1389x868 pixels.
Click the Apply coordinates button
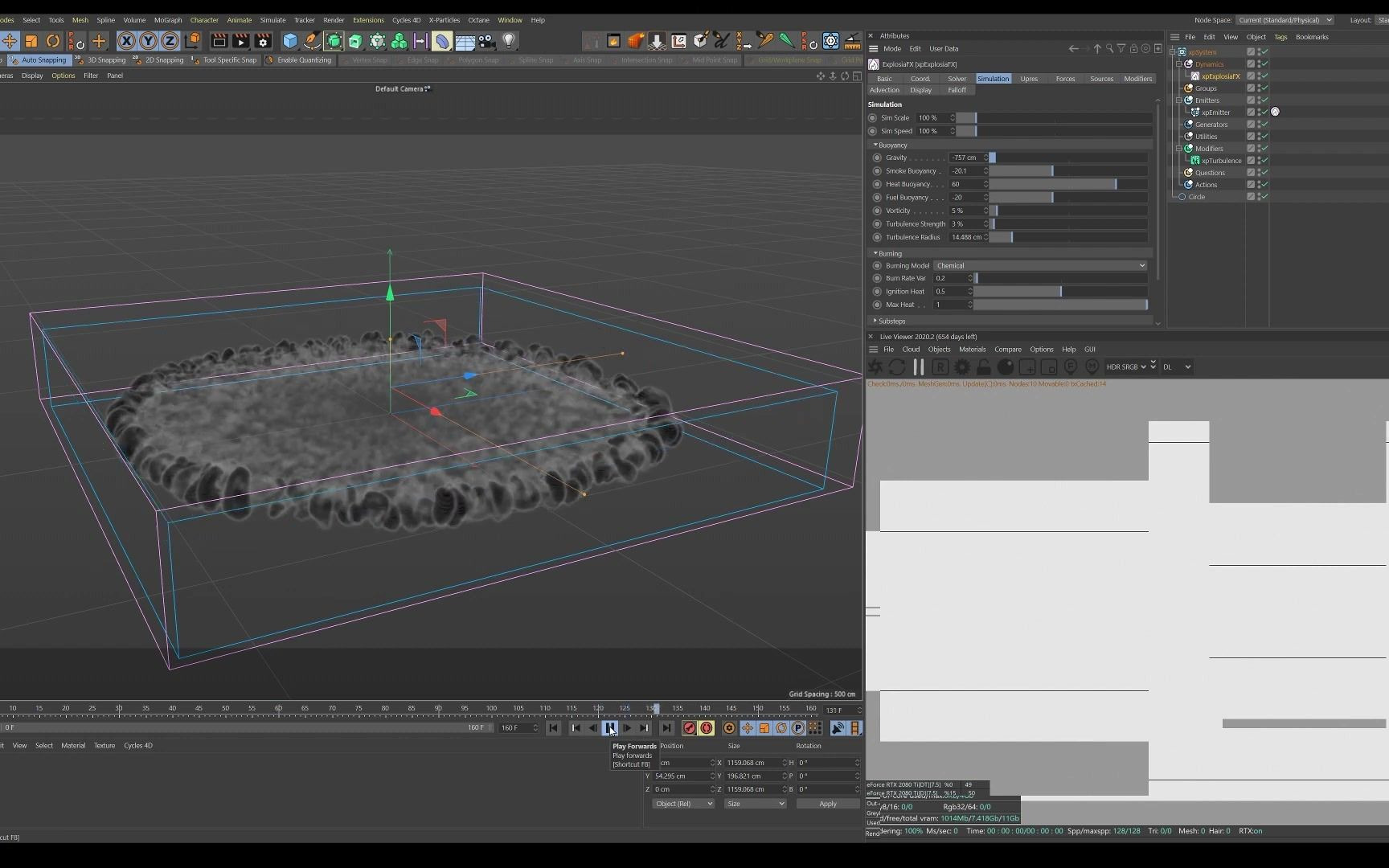[828, 804]
